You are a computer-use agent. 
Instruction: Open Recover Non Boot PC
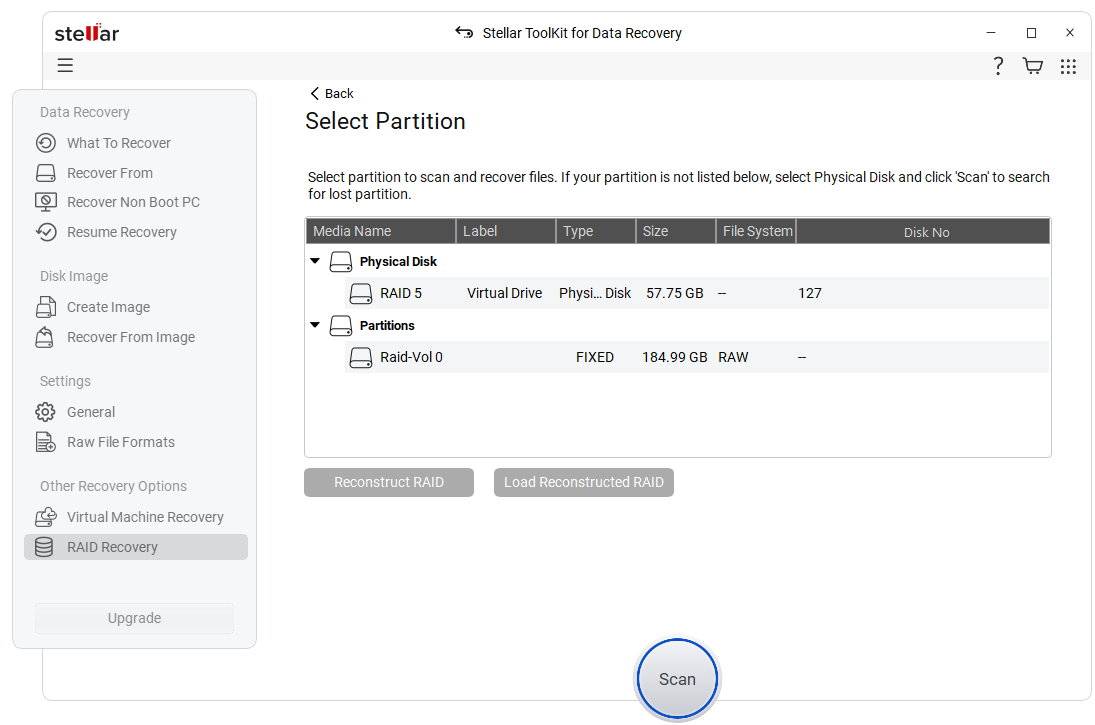(133, 203)
